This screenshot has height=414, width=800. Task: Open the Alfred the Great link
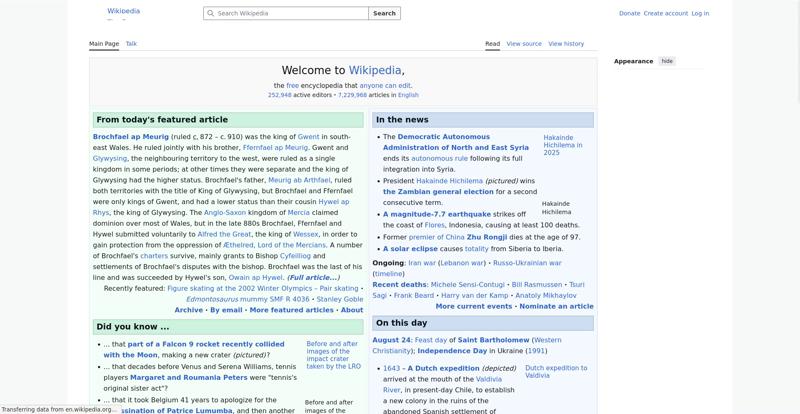click(224, 234)
